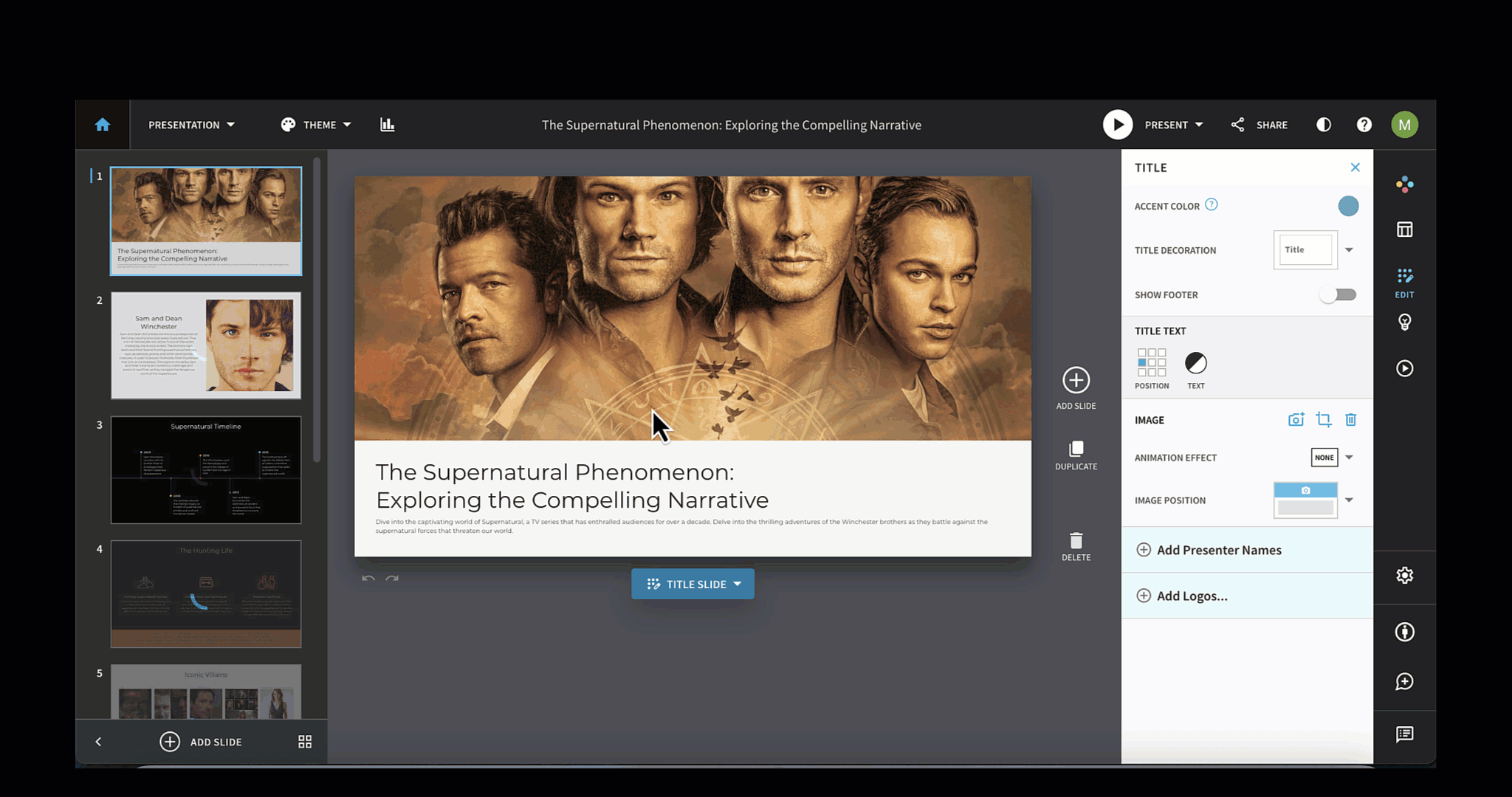Go to home via house icon

click(x=103, y=125)
